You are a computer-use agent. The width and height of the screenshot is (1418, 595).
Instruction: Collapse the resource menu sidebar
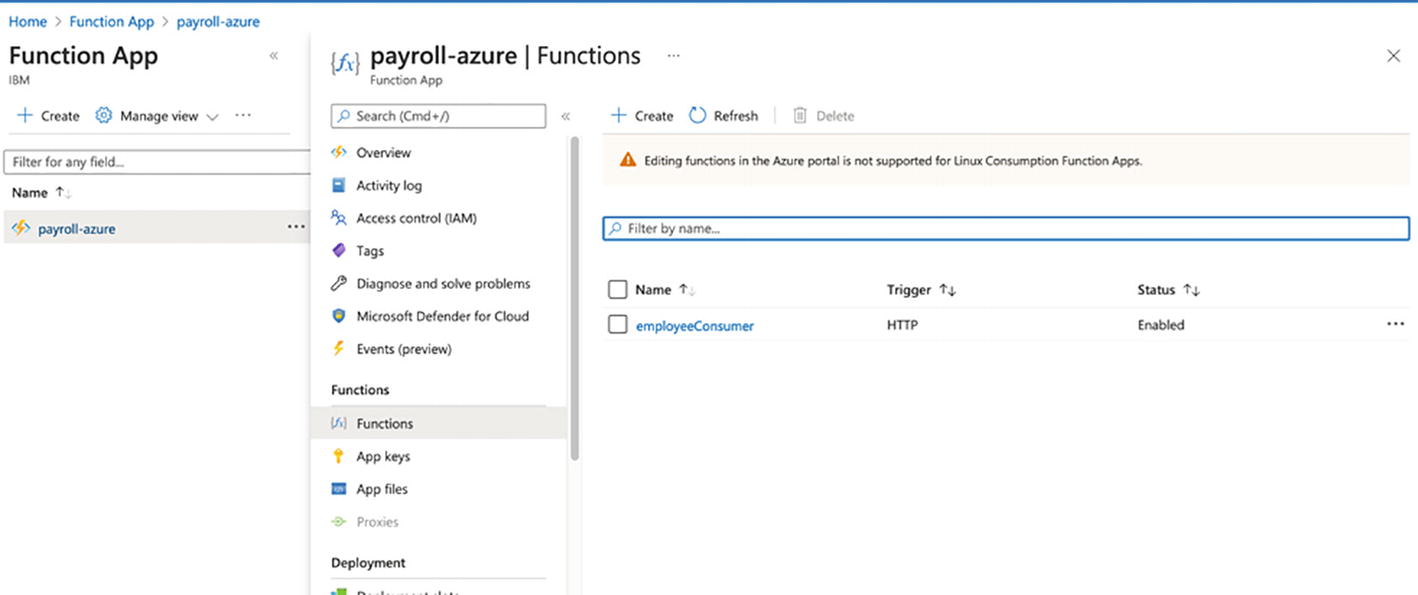click(x=565, y=117)
